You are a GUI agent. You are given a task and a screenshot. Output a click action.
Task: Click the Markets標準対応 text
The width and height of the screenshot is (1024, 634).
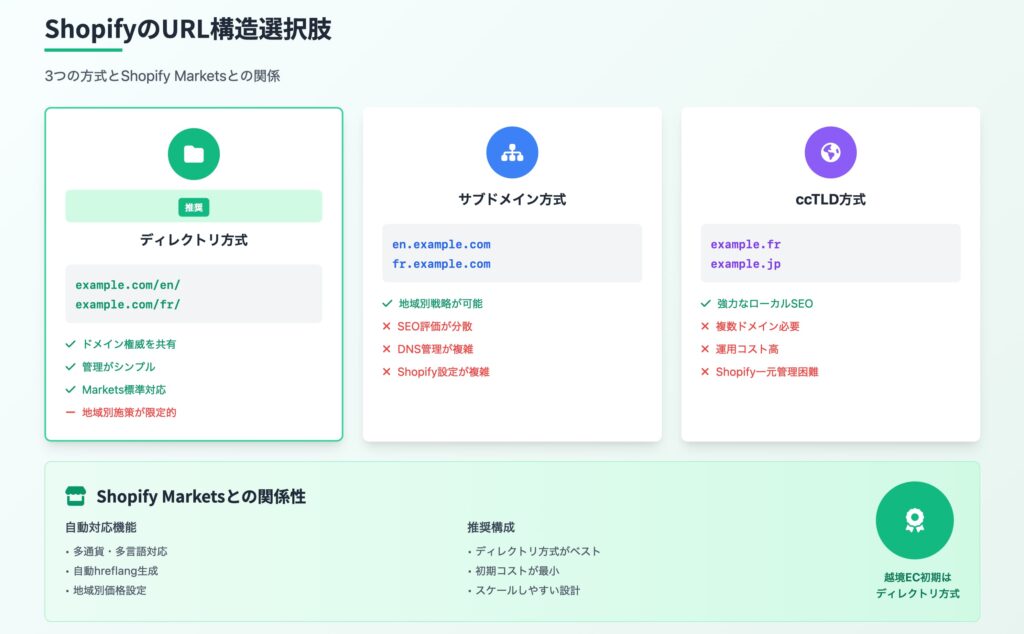[124, 390]
